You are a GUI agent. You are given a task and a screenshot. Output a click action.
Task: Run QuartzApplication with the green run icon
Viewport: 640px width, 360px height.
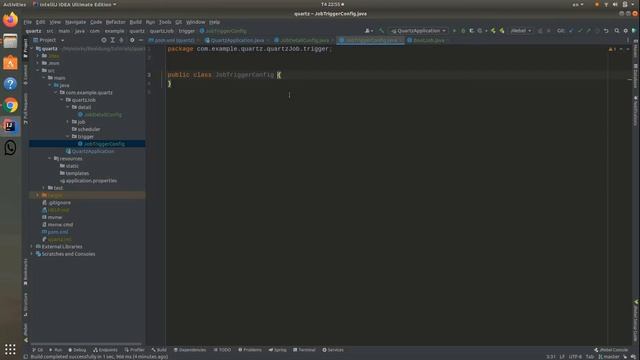click(454, 31)
